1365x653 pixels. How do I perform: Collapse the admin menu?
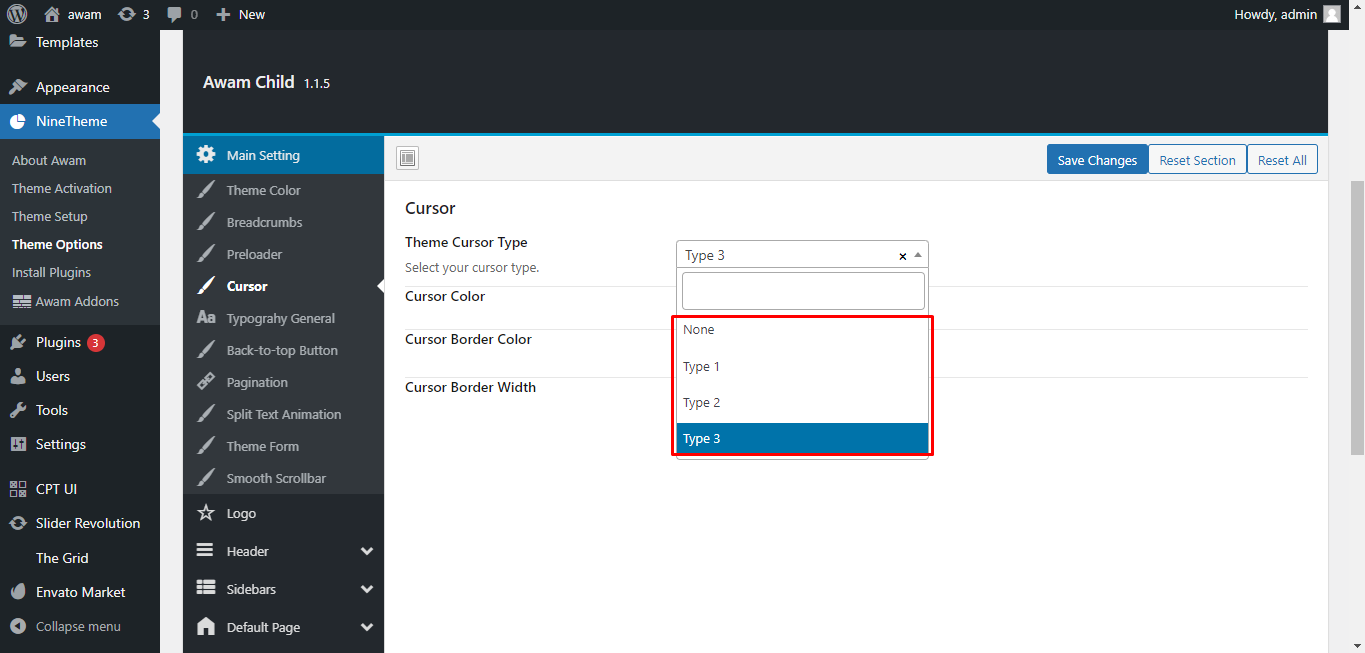[x=78, y=626]
